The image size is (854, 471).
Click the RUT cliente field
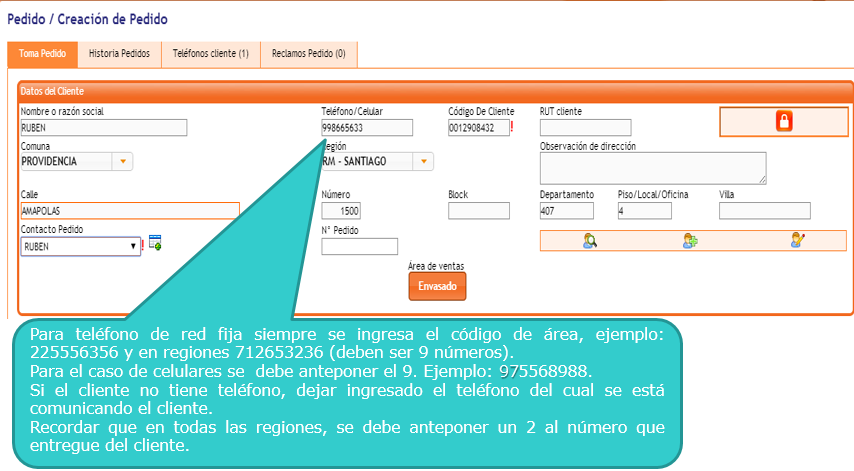pyautogui.click(x=585, y=128)
